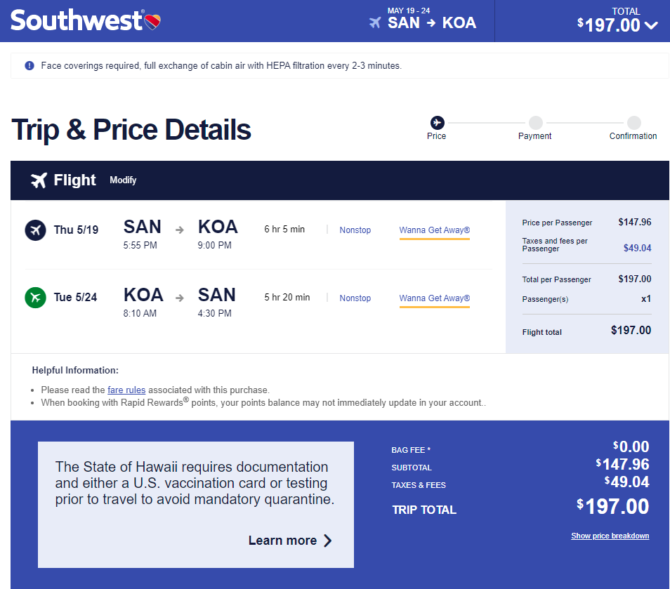Expand Show price breakdown link
The image size is (670, 589).
click(x=610, y=536)
